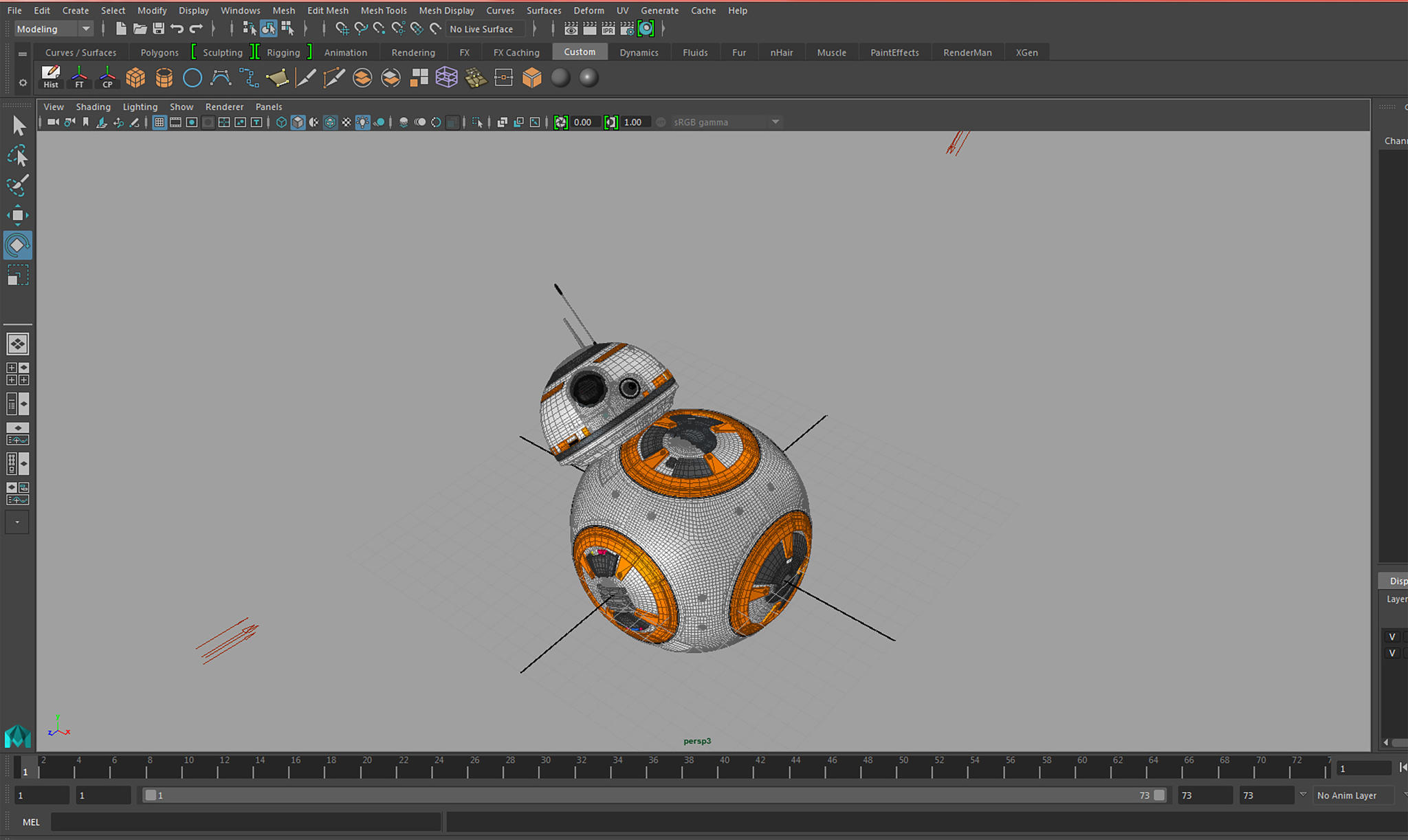Toggle snap to points
This screenshot has width=1408, height=840.
pos(379,29)
